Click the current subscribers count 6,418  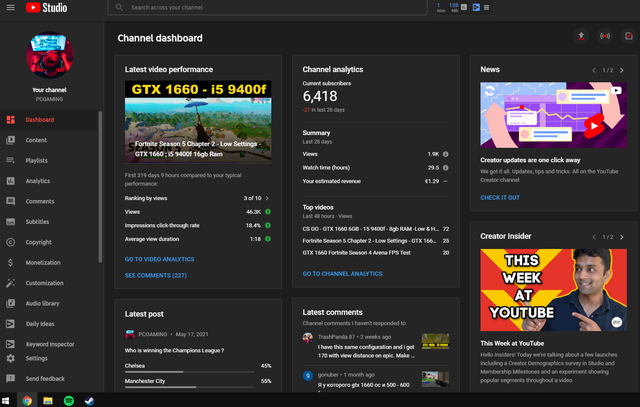tap(320, 96)
